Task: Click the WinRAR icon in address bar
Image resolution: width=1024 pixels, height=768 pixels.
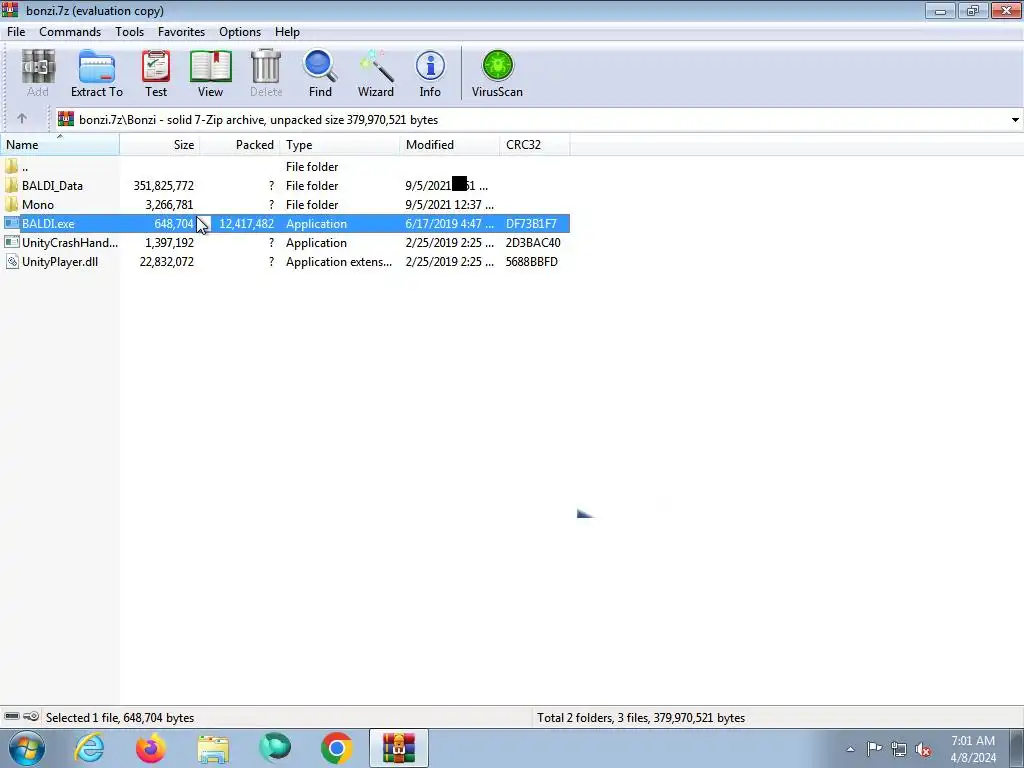Action: click(x=66, y=119)
